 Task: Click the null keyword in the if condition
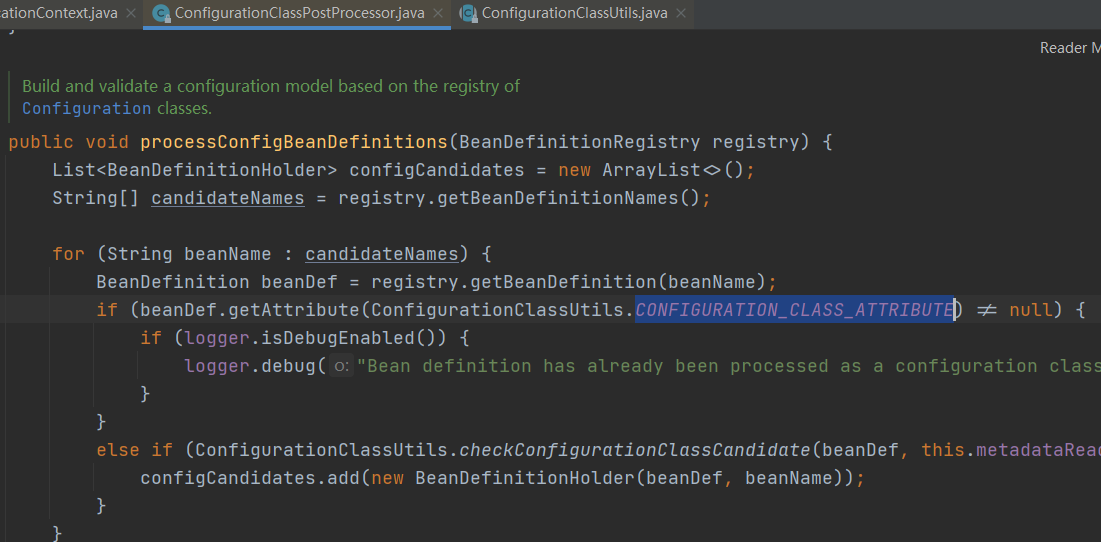click(x=1031, y=310)
